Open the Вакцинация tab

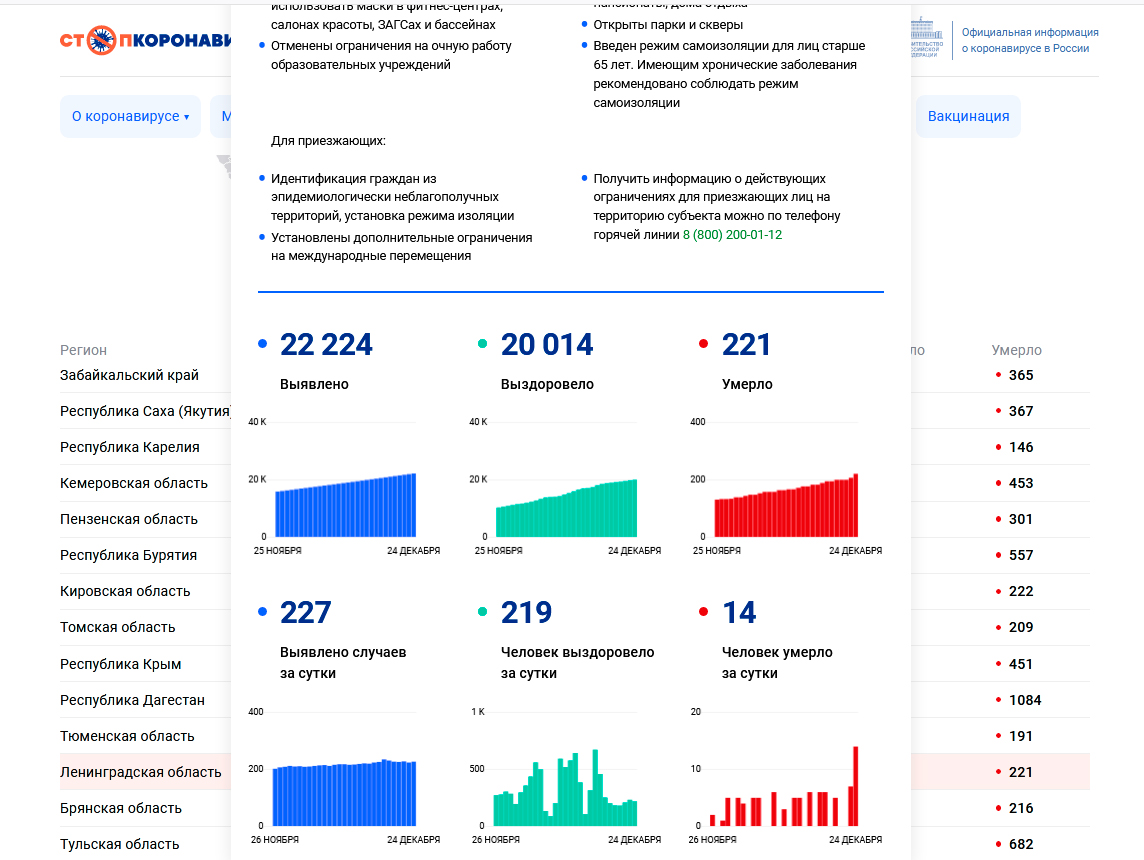pyautogui.click(x=967, y=116)
